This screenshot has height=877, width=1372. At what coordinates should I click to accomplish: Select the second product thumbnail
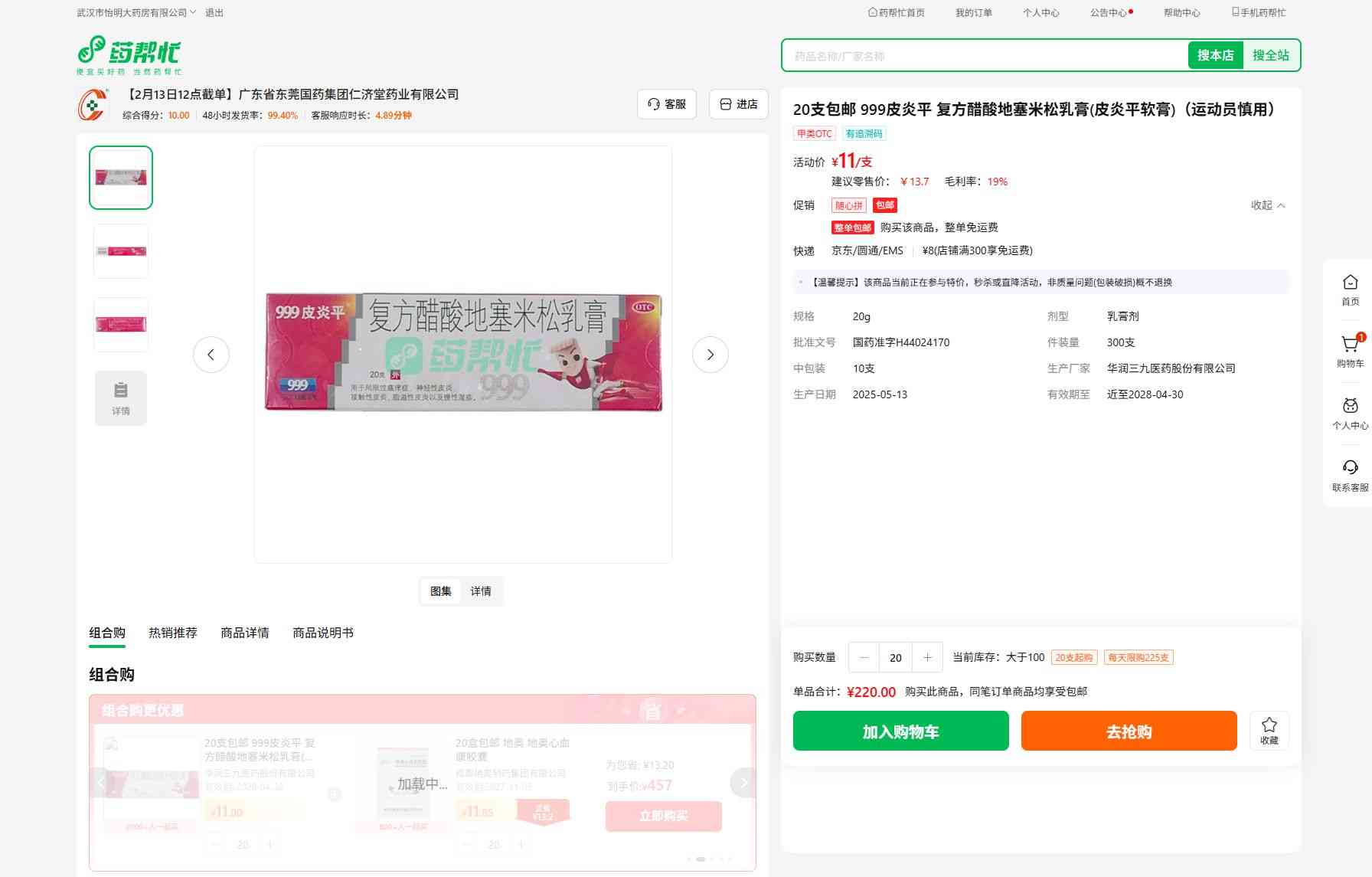pyautogui.click(x=121, y=251)
